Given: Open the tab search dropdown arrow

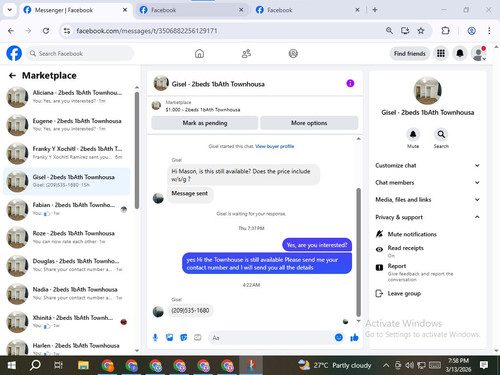Looking at the screenshot, I should (x=10, y=10).
